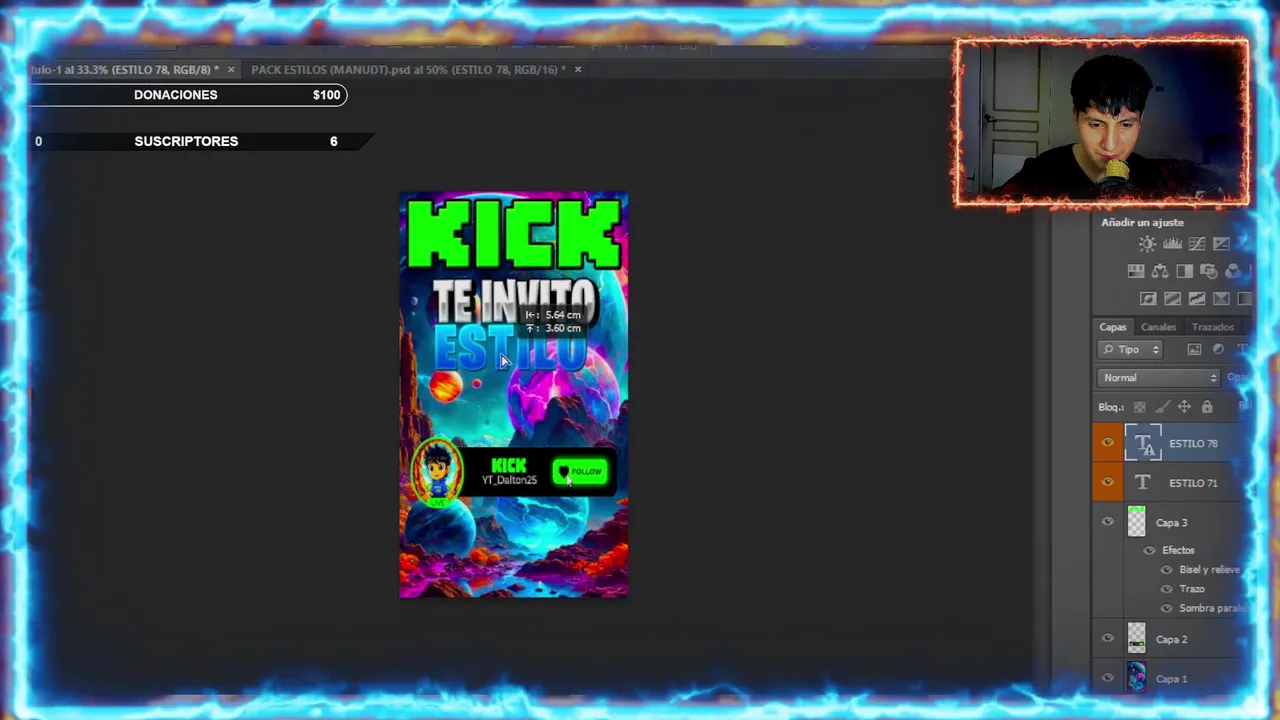The width and height of the screenshot is (1280, 720).
Task: Add a Photo Filter adjustment
Action: click(x=1208, y=271)
